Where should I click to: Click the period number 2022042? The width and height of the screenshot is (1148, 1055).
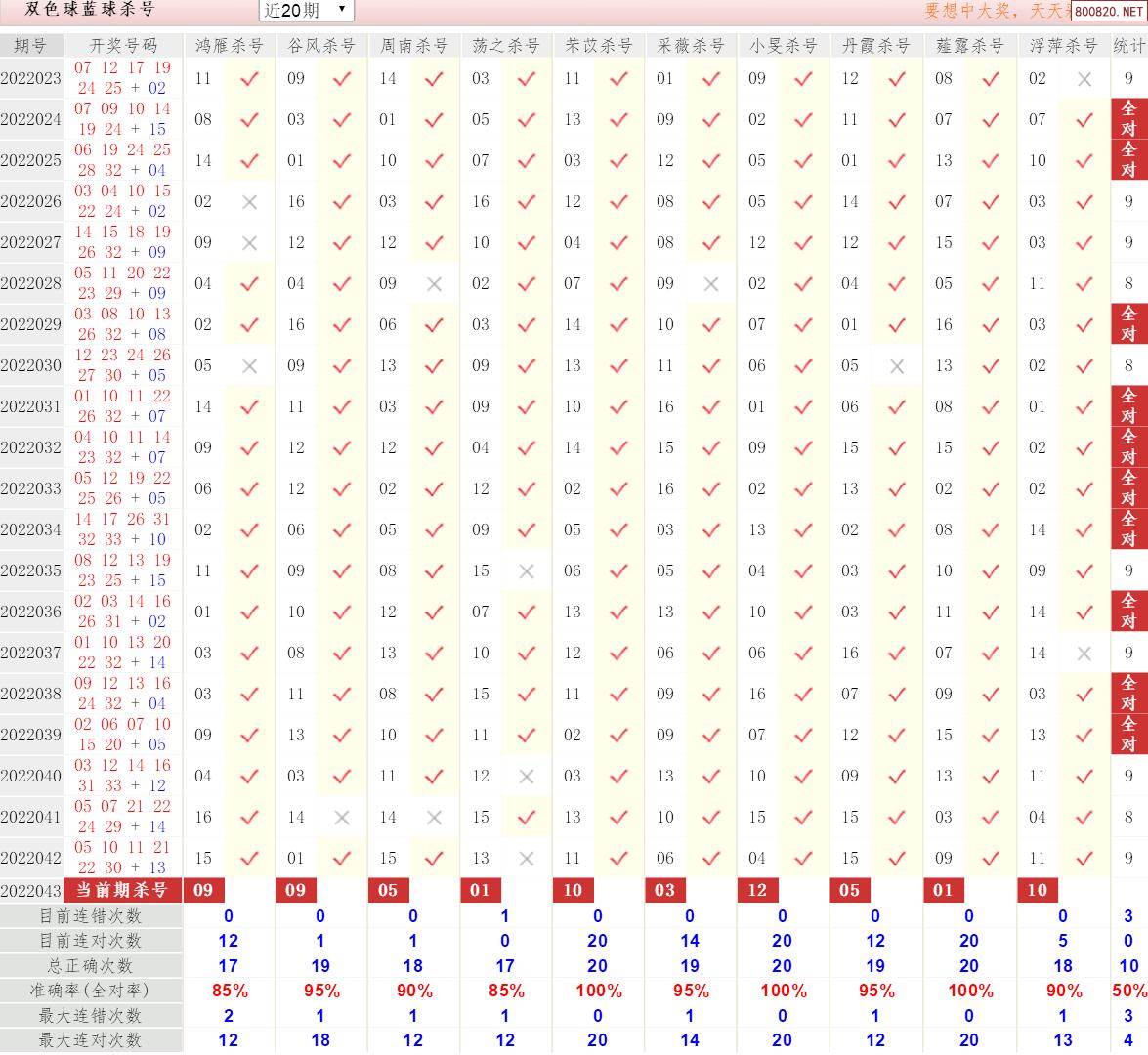click(x=30, y=858)
